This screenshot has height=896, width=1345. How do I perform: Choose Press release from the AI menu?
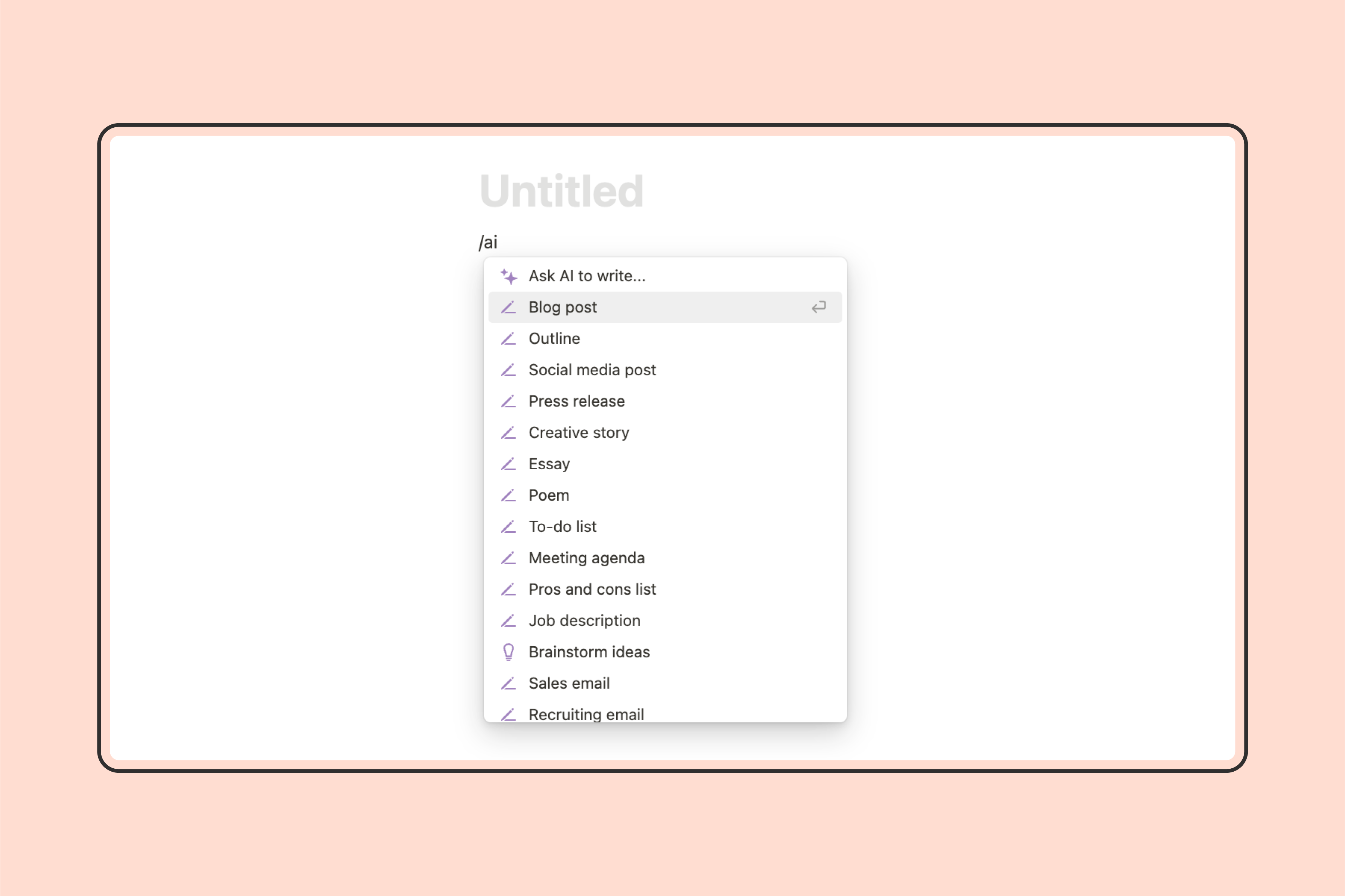tap(665, 402)
